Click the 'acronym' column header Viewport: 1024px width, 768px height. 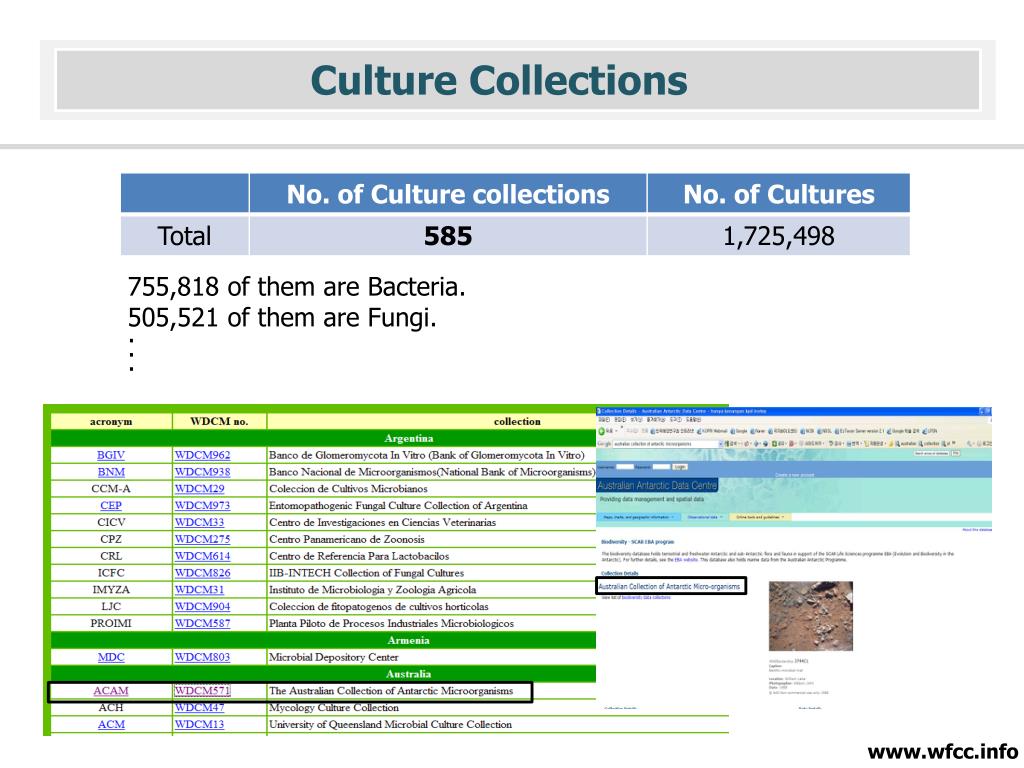[x=111, y=421]
